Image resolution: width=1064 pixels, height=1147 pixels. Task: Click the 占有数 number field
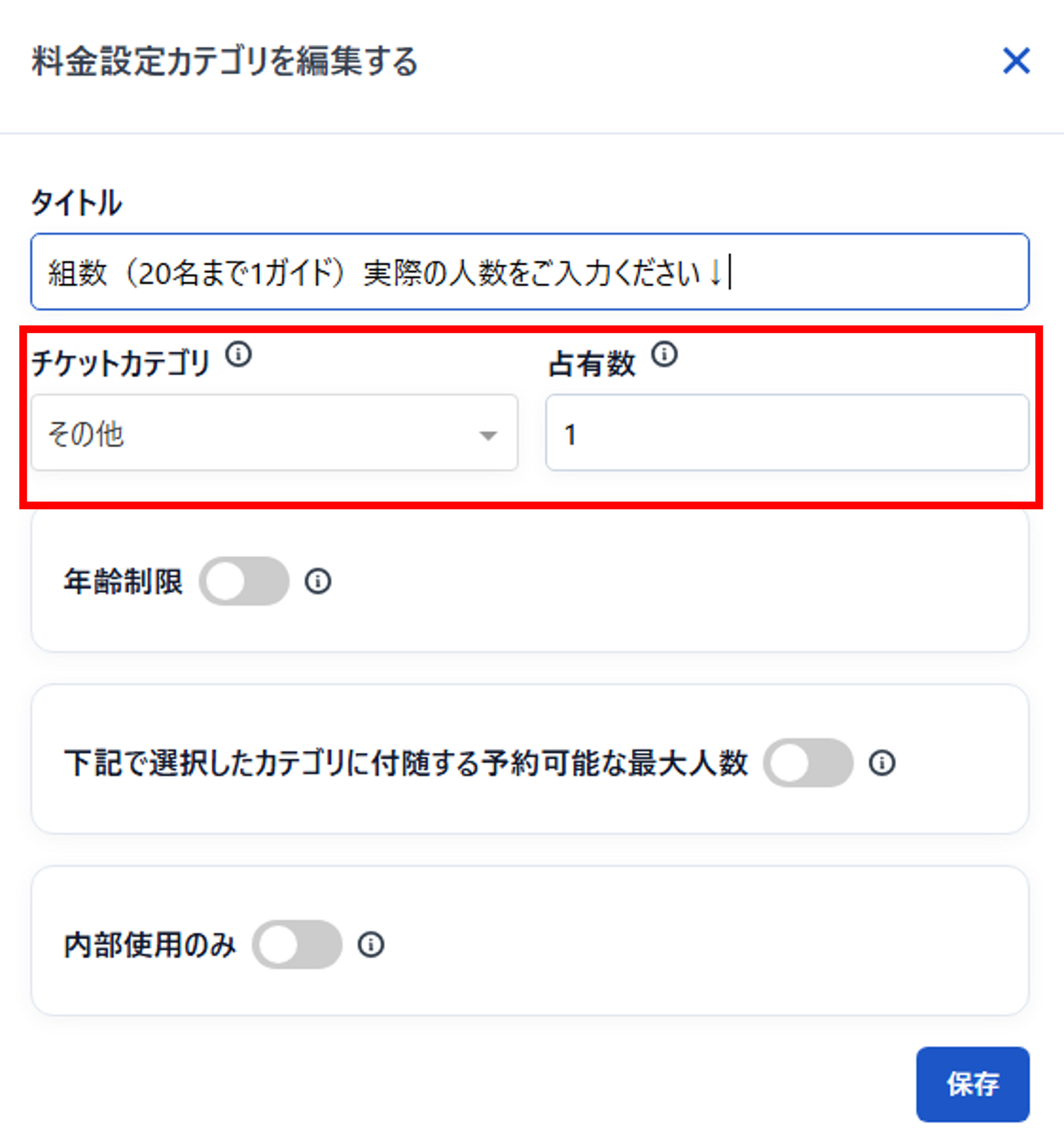(x=787, y=433)
